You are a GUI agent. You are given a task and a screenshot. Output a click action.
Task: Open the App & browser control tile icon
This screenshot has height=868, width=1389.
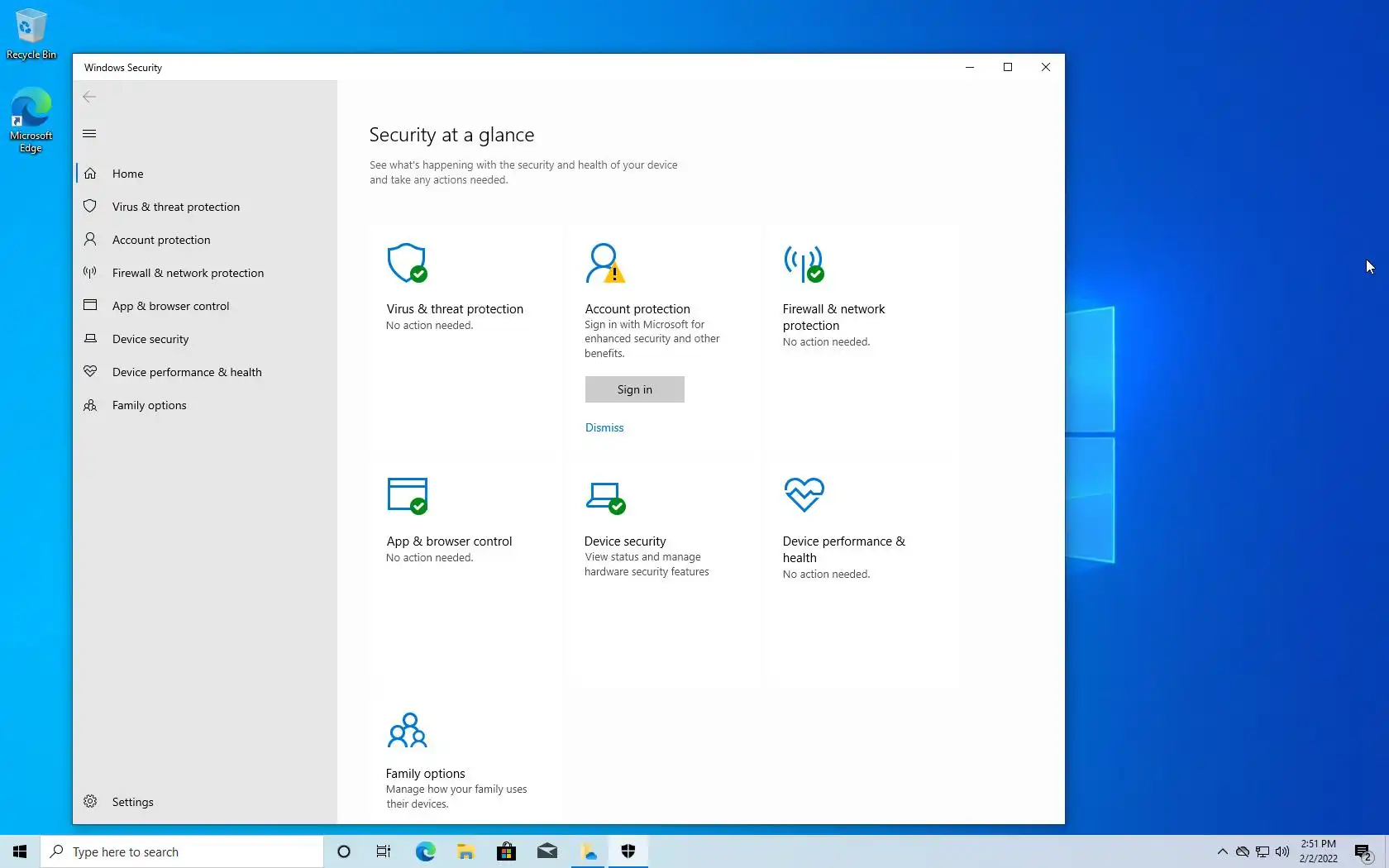407,496
